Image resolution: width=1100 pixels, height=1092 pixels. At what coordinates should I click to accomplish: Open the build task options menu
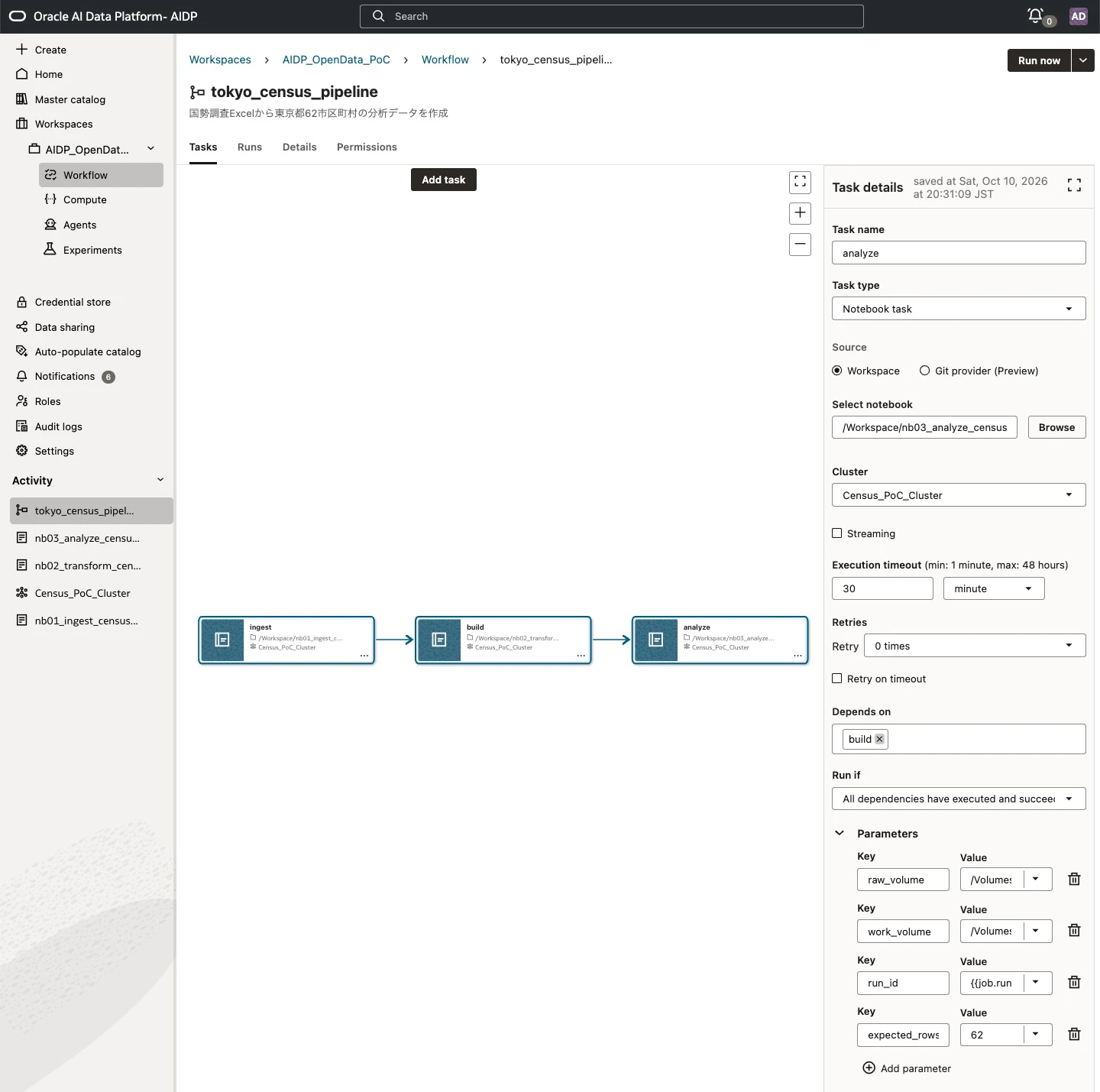point(581,656)
